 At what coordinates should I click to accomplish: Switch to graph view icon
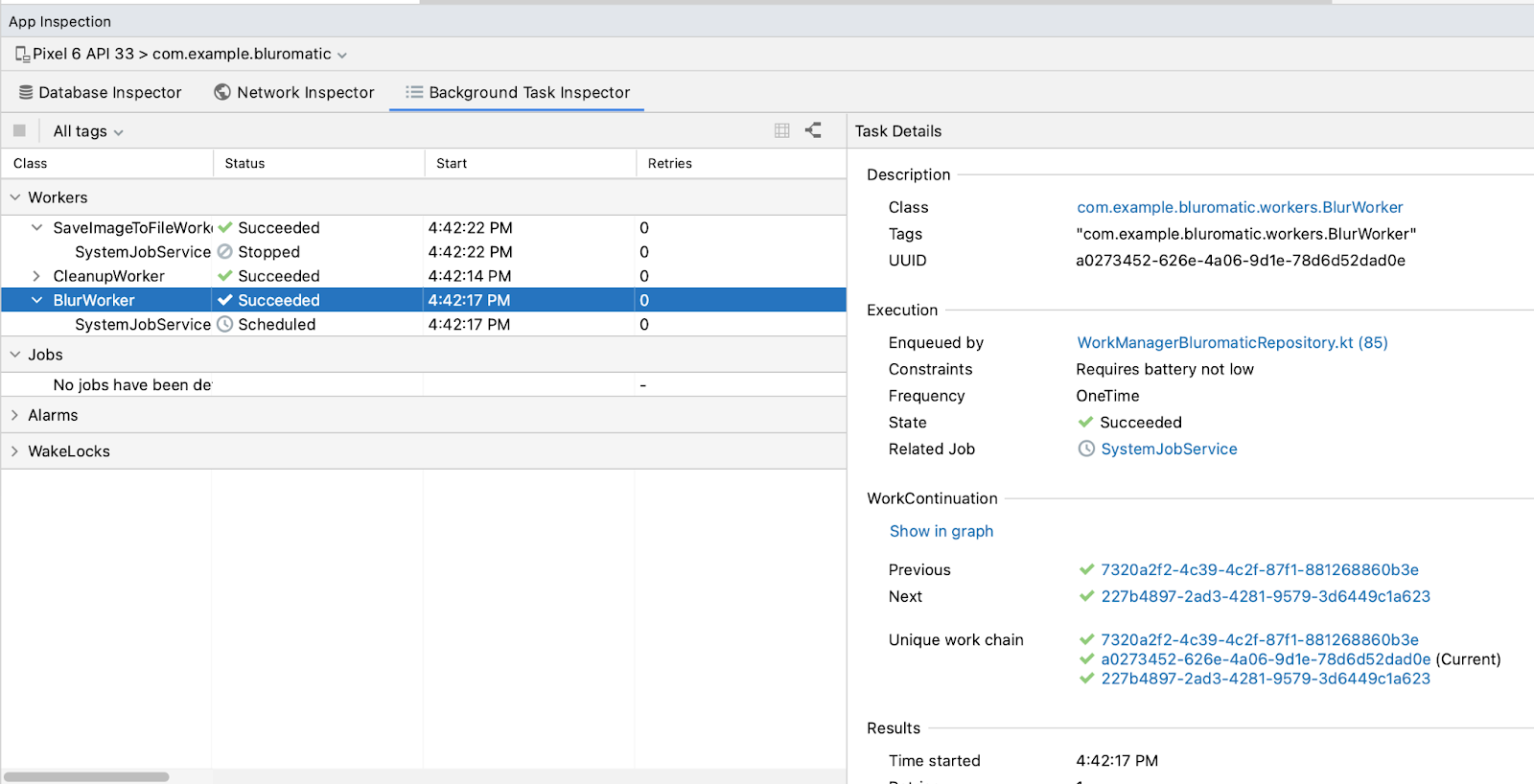tap(813, 130)
